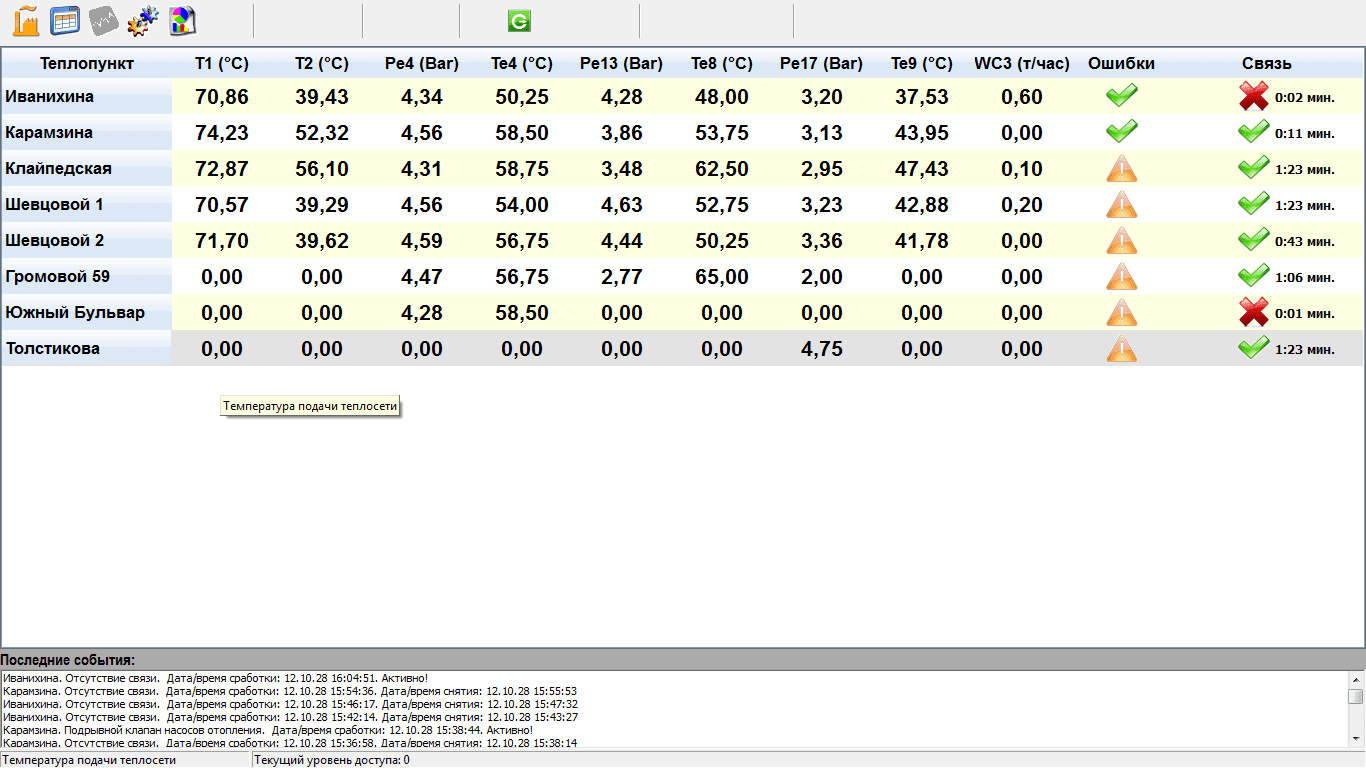Click green connection checkmark for Громовой 59

point(1253,276)
